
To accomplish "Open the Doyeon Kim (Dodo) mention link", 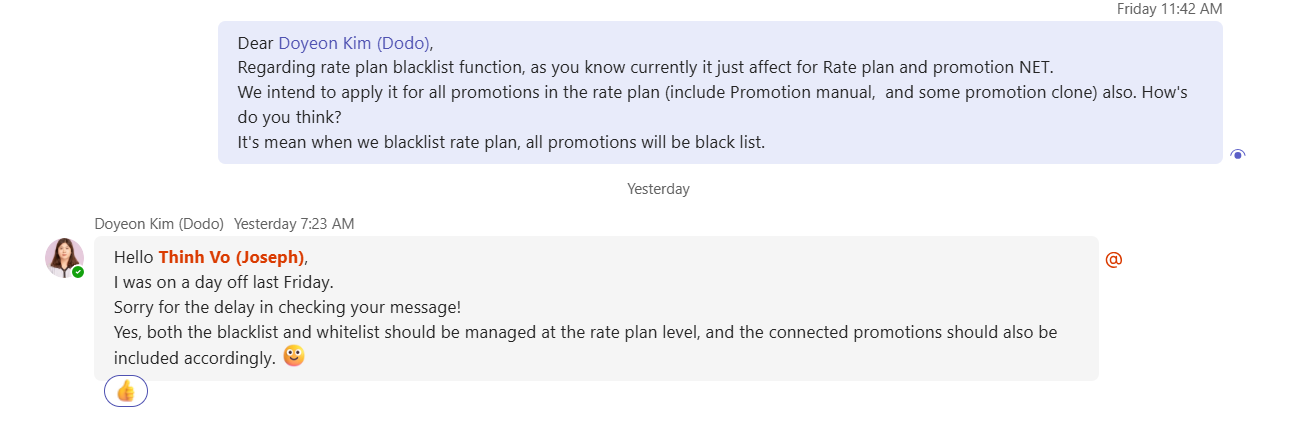I will [x=354, y=43].
